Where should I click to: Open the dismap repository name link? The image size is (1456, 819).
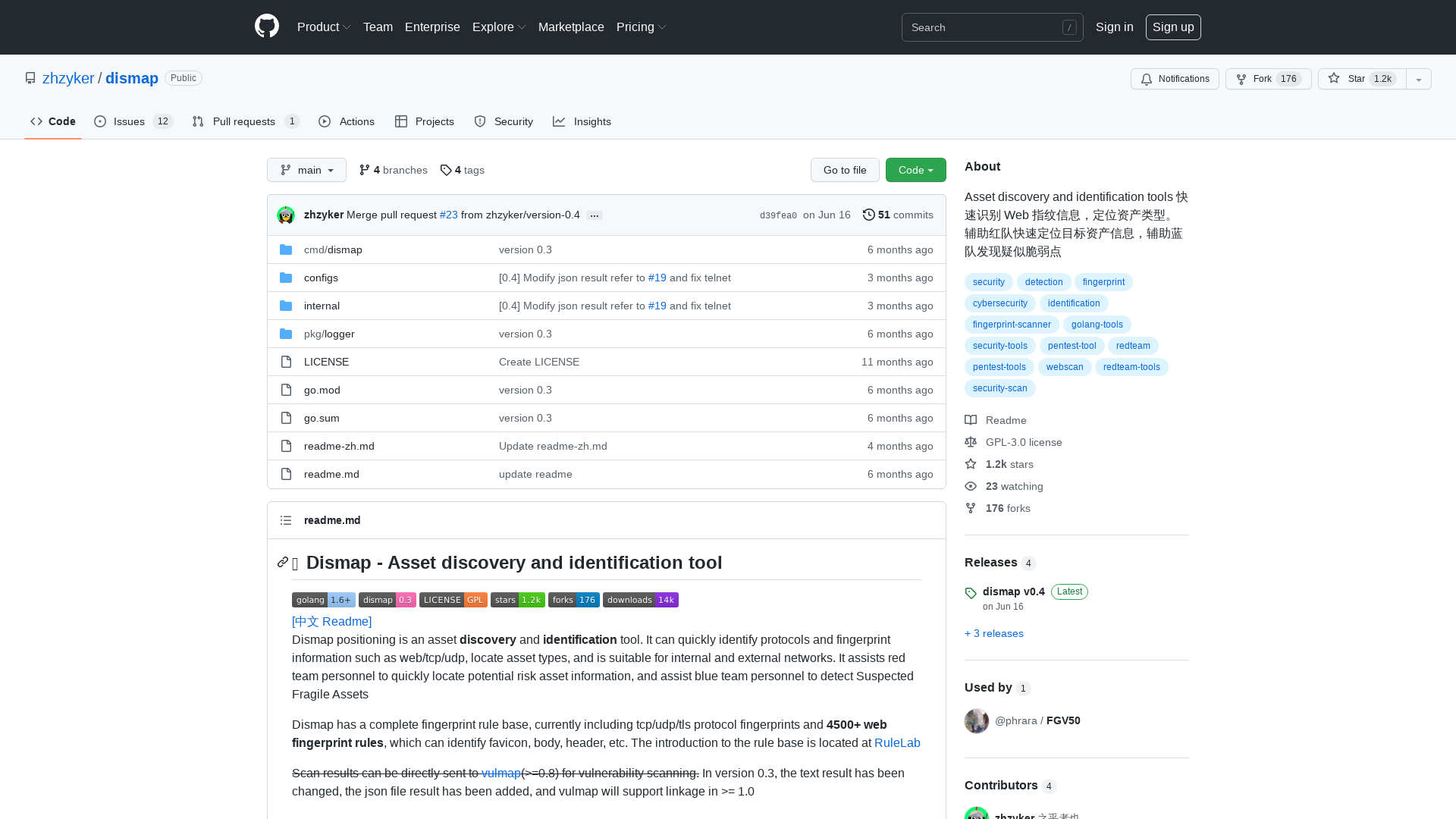(x=132, y=78)
